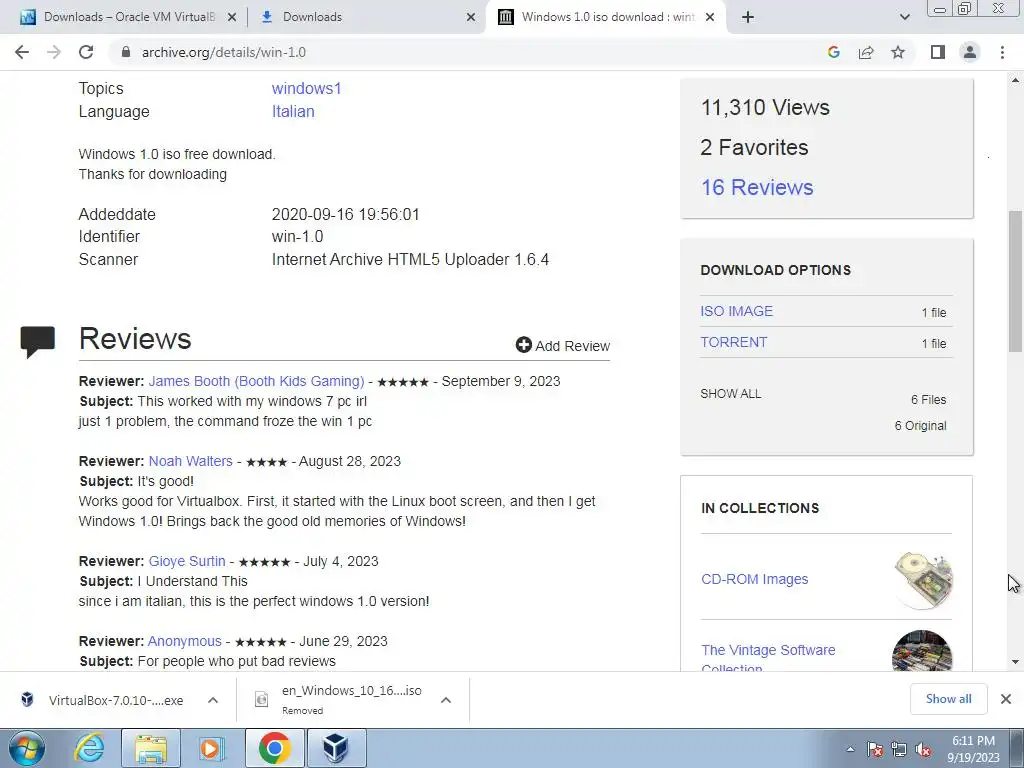Viewport: 1024px width, 768px height.
Task: Go back to the previous page
Action: point(22,52)
